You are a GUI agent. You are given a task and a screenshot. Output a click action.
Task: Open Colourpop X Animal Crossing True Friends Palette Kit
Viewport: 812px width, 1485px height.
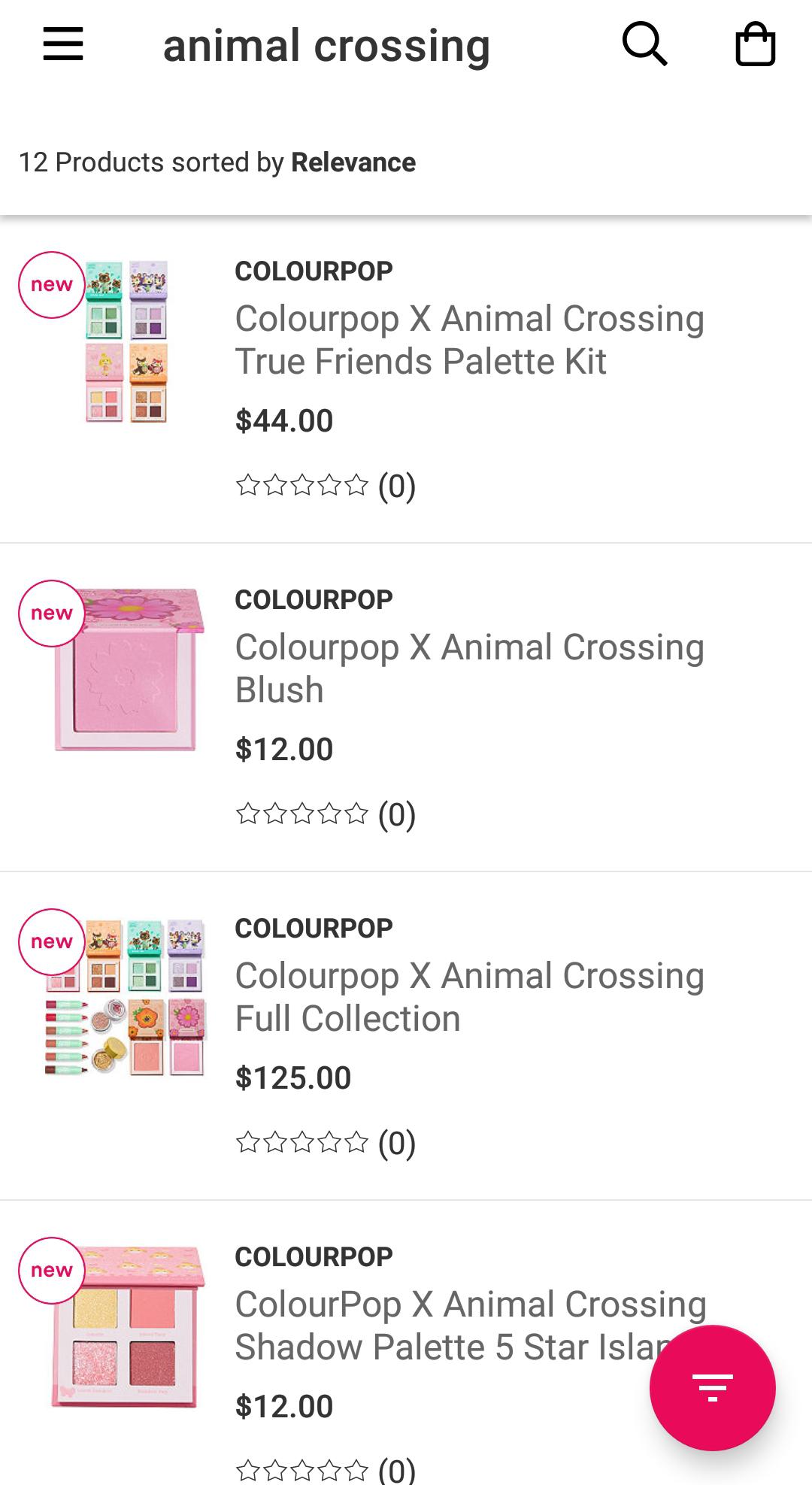tap(470, 338)
